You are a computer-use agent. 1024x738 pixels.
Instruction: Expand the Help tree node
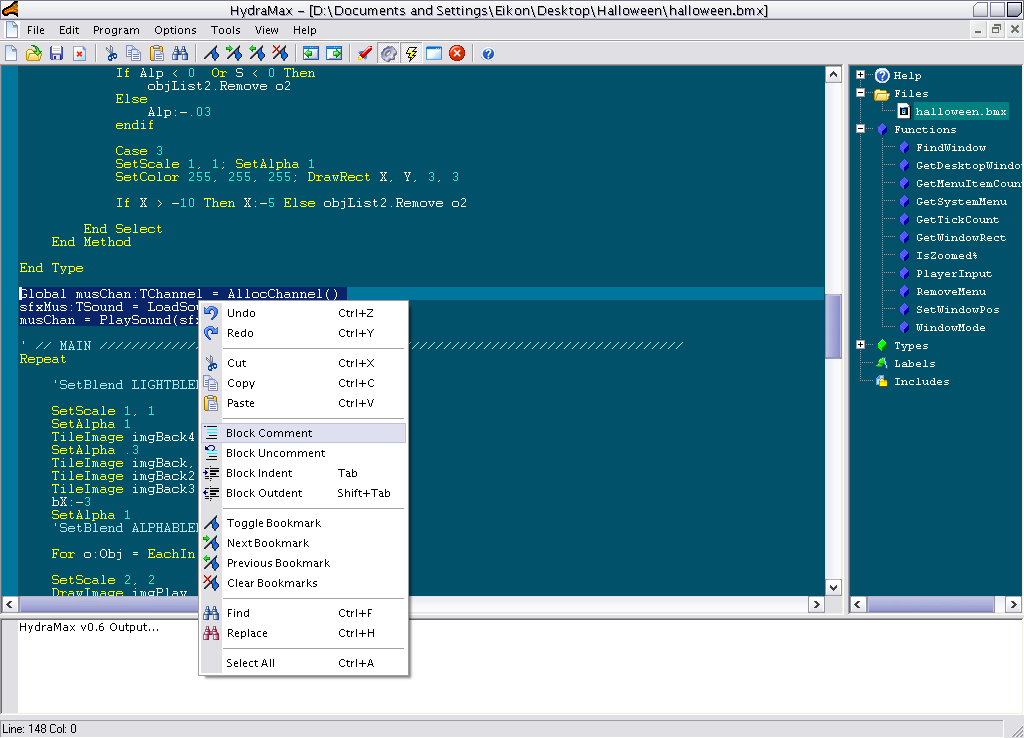click(860, 75)
